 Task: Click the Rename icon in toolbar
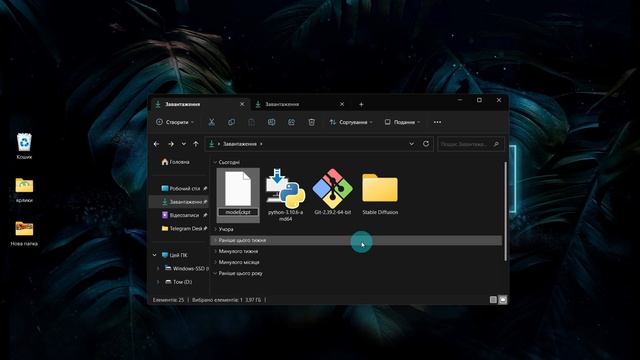coord(271,122)
